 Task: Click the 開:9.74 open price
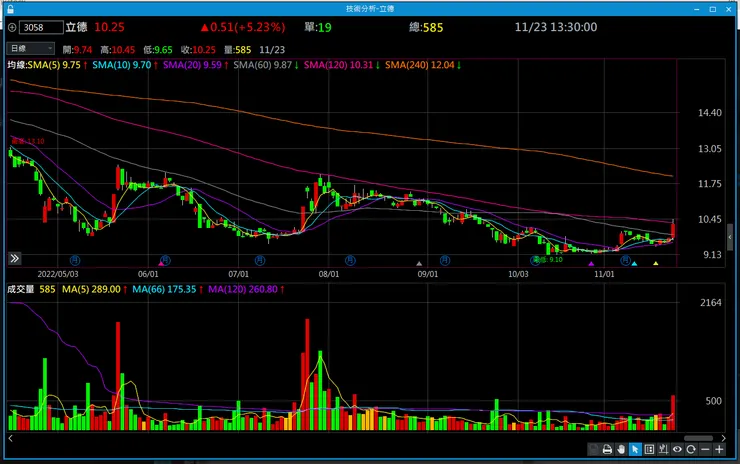pyautogui.click(x=77, y=50)
